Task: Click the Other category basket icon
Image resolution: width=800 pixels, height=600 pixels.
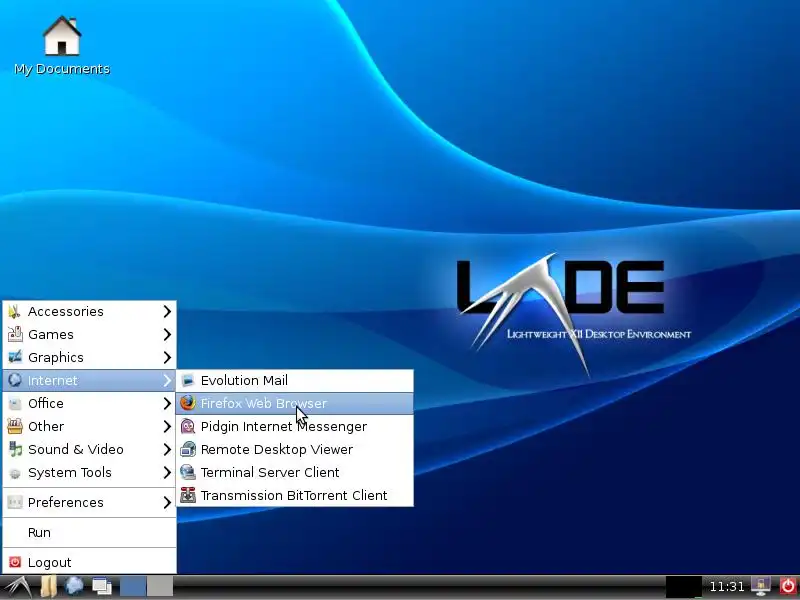Action: point(15,426)
